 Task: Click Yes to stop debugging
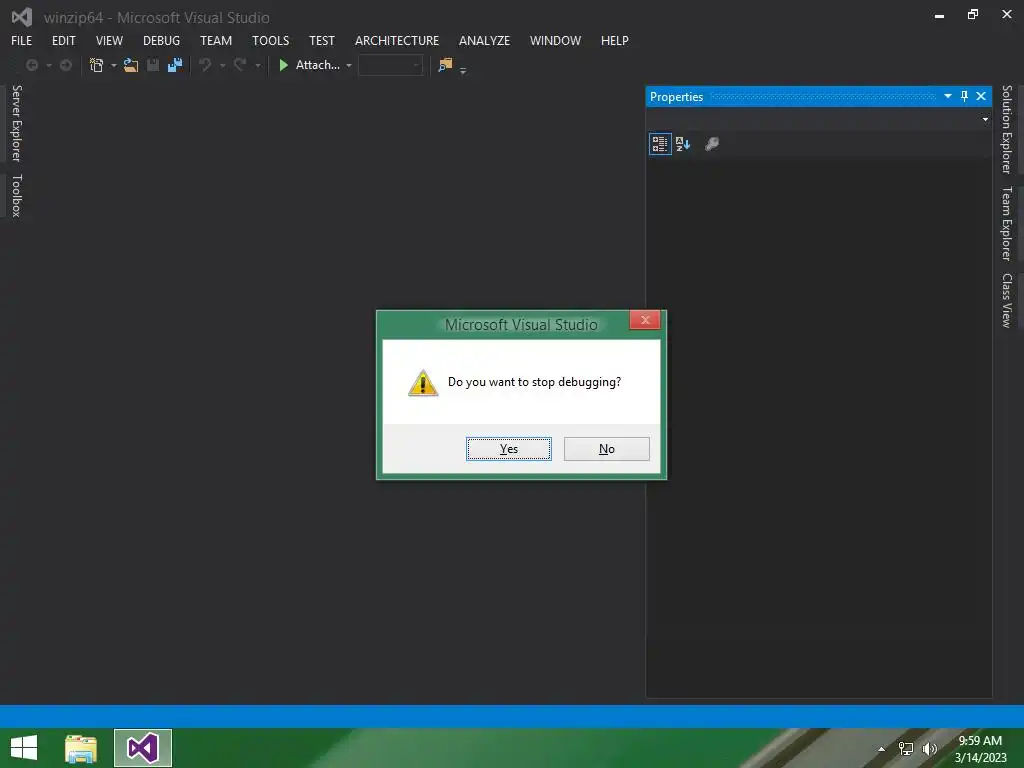click(509, 449)
